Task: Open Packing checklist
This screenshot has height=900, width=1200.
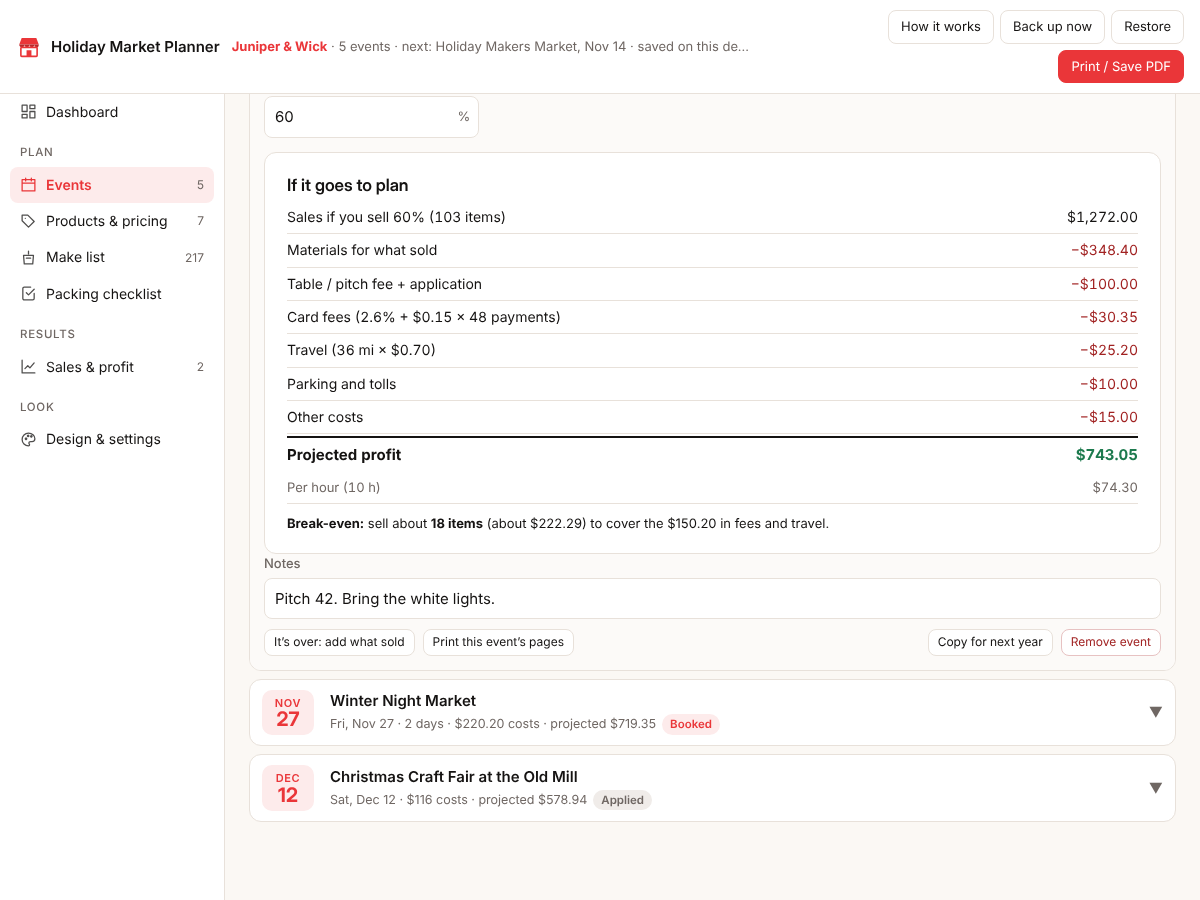Action: click(112, 294)
